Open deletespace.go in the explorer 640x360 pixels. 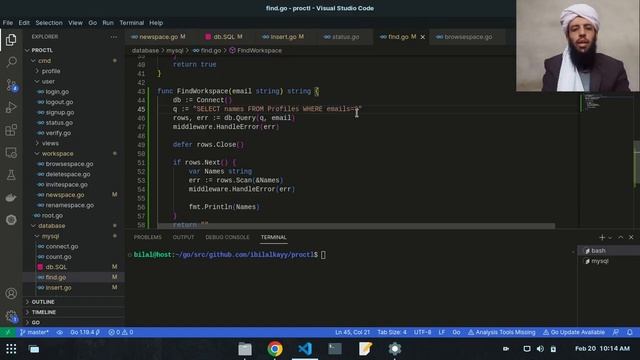click(x=73, y=174)
